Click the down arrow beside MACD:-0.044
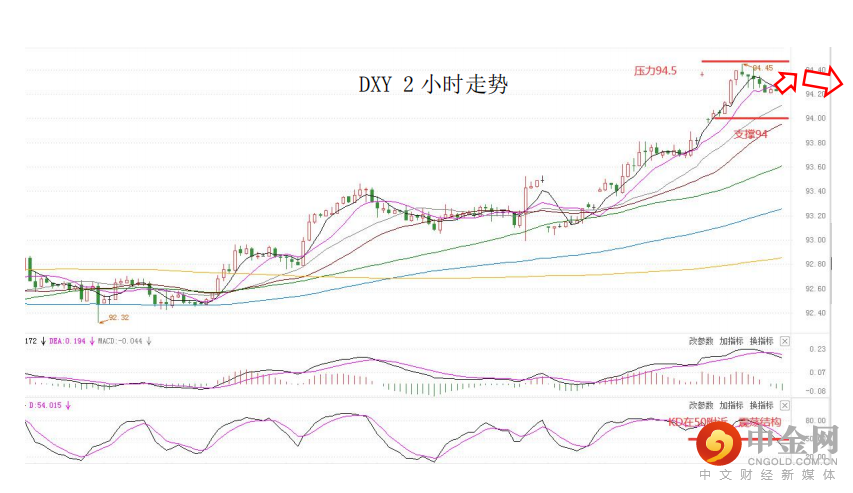Image resolution: width=853 pixels, height=493 pixels. click(x=149, y=341)
